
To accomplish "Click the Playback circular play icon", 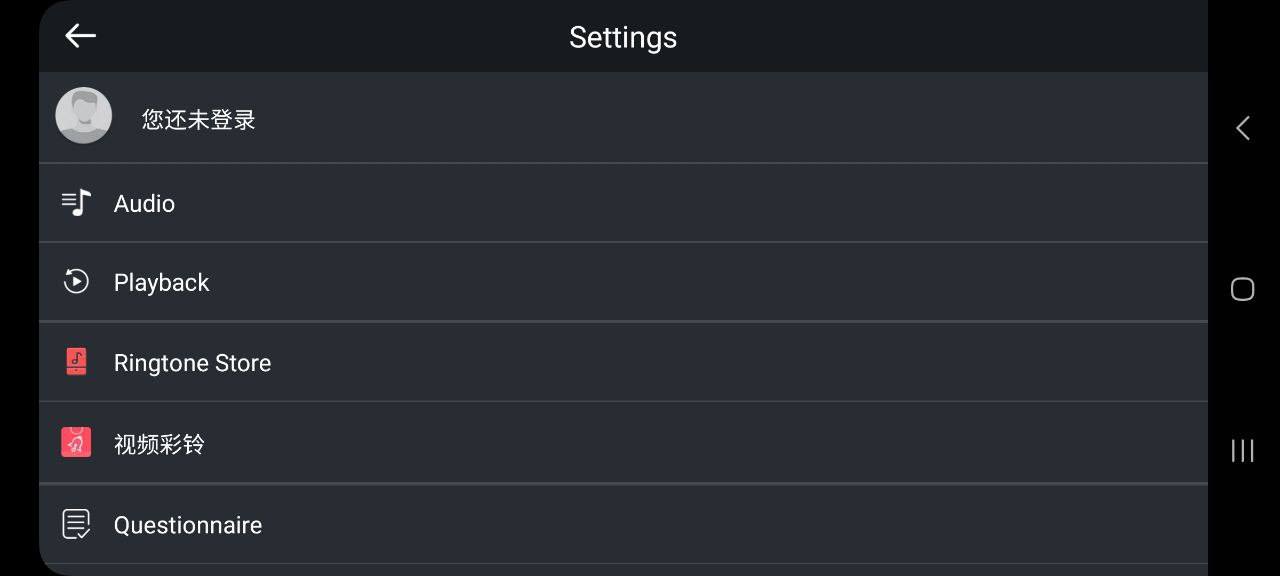I will click(x=76, y=282).
